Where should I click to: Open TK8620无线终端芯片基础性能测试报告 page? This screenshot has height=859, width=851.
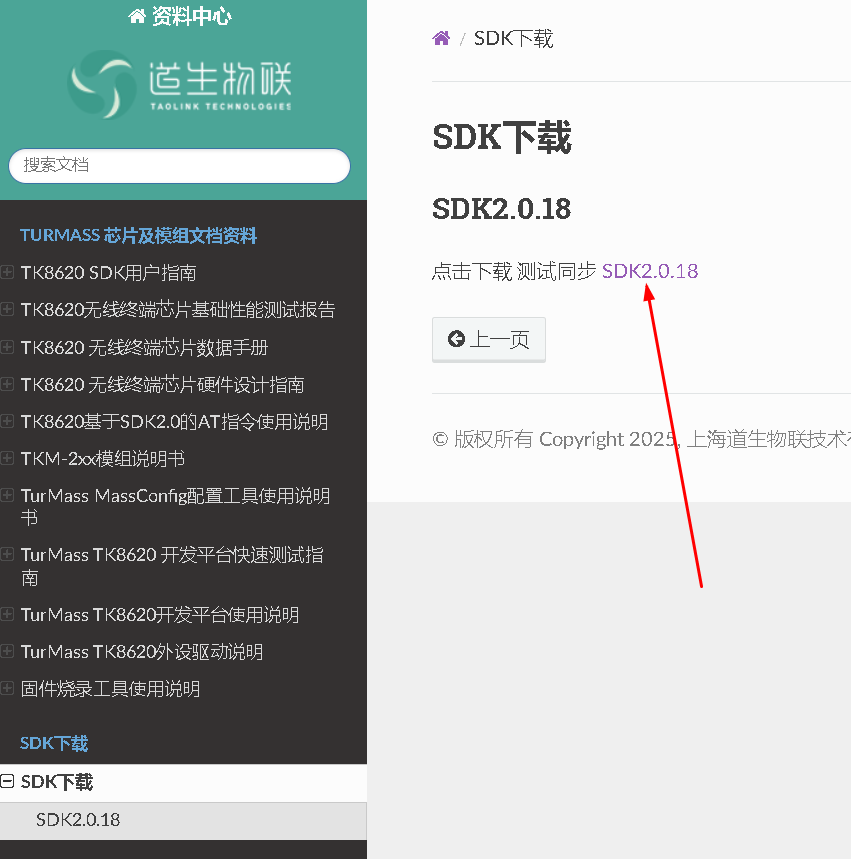pyautogui.click(x=178, y=310)
